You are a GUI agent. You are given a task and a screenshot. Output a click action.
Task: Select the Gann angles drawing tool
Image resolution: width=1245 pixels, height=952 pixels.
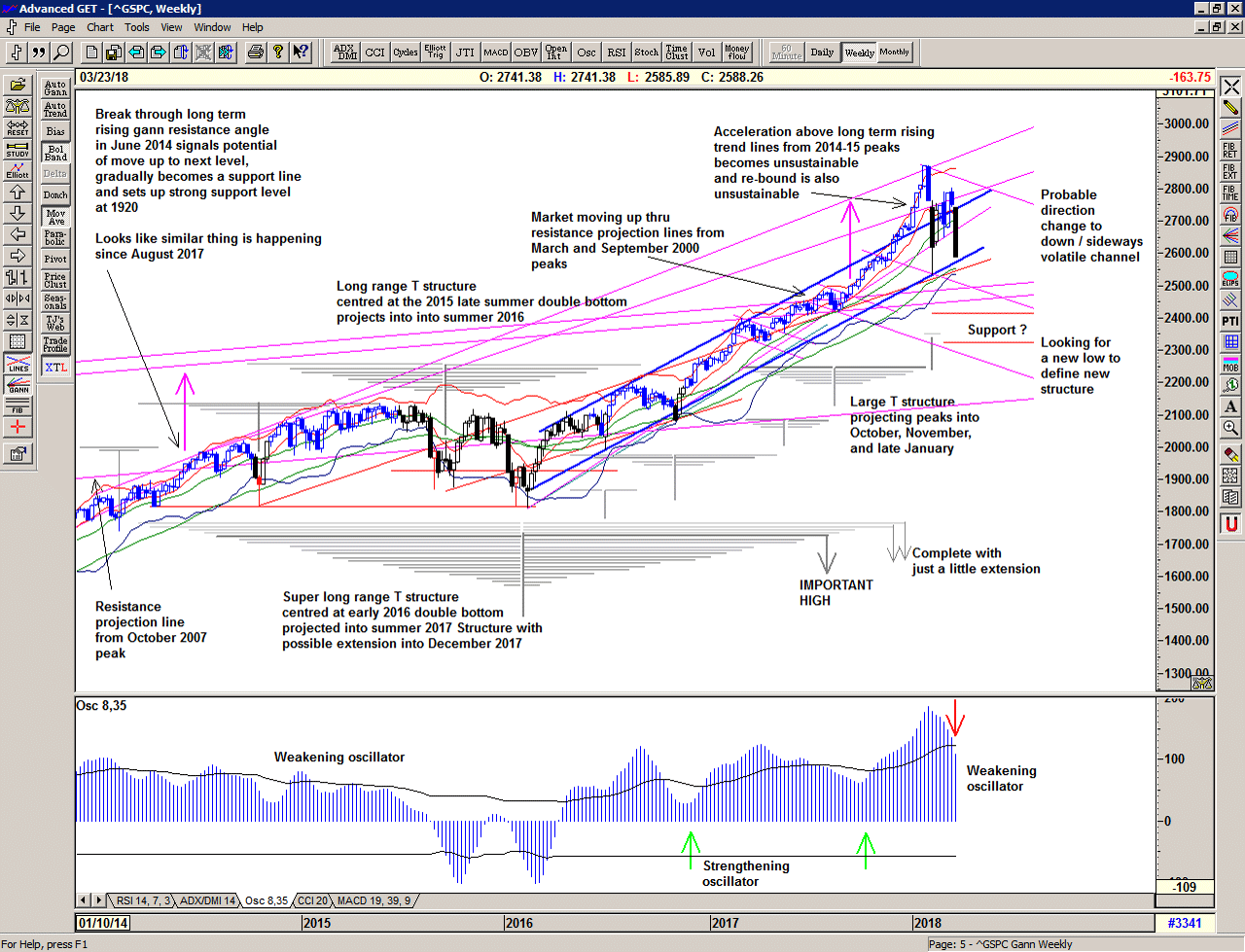point(18,384)
